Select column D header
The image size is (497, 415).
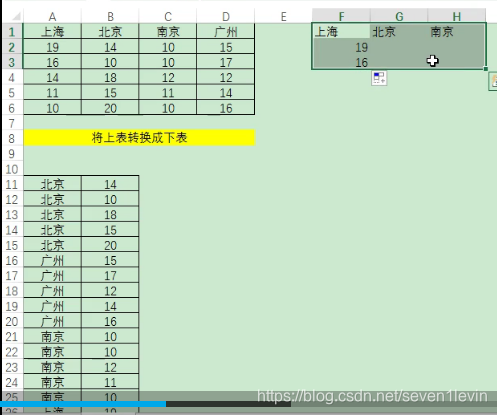coord(226,16)
